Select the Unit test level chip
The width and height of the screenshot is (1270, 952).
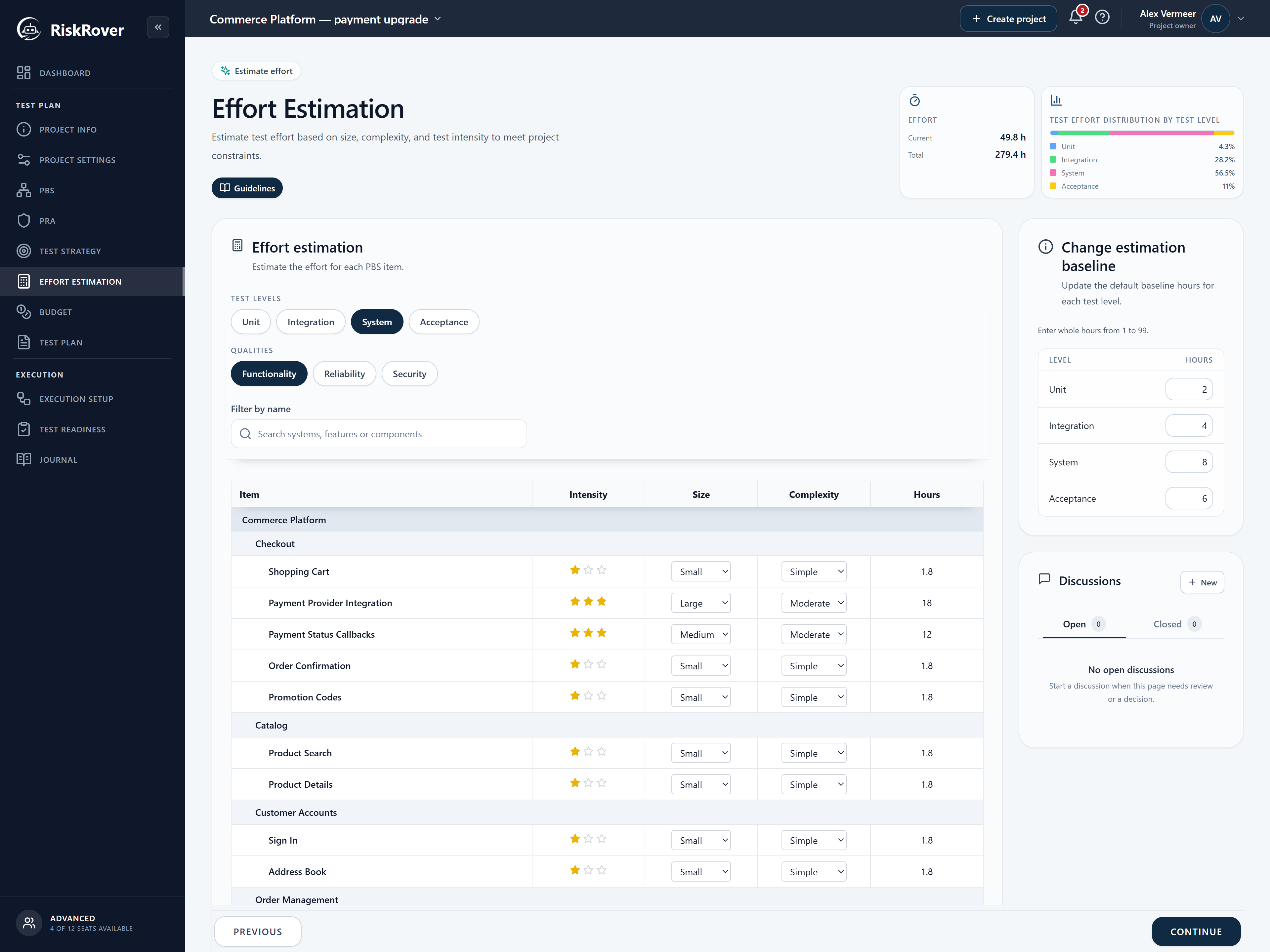tap(250, 322)
